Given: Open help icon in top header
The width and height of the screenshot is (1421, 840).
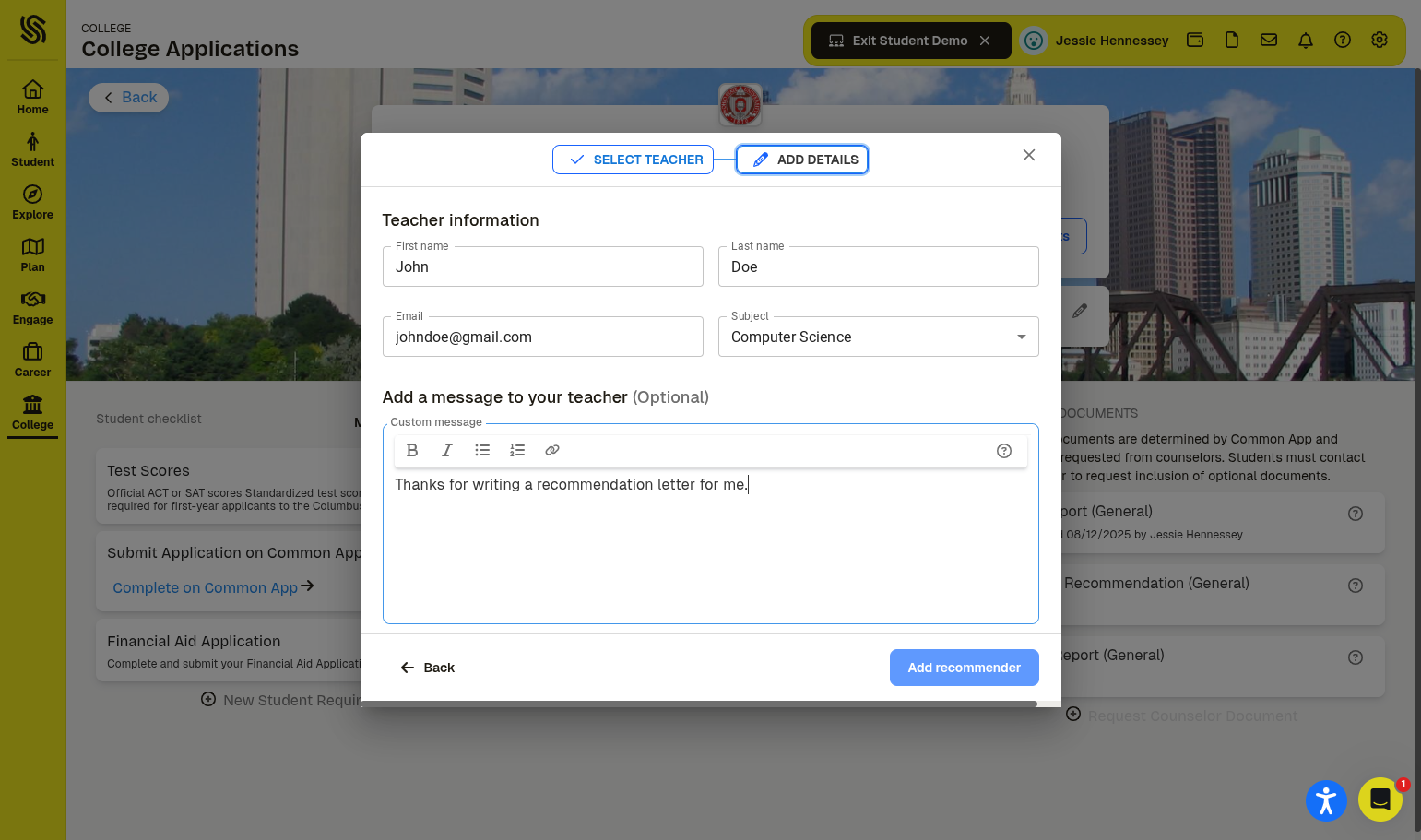Looking at the screenshot, I should 1343,41.
